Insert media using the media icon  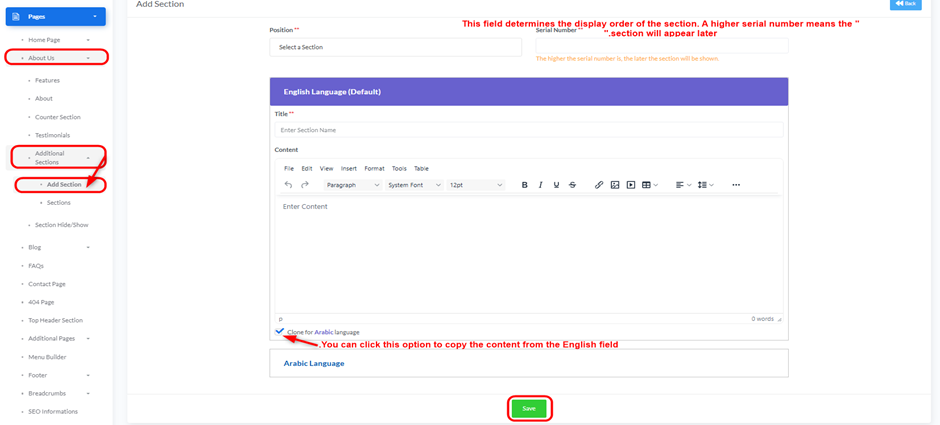[x=631, y=185]
